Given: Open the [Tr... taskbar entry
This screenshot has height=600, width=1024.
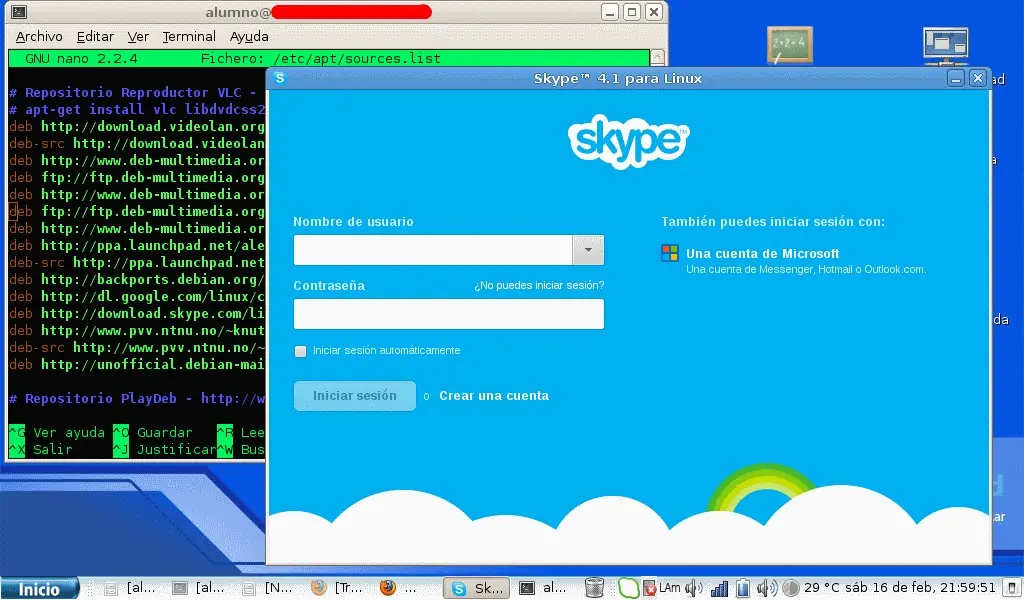Looking at the screenshot, I should (336, 588).
